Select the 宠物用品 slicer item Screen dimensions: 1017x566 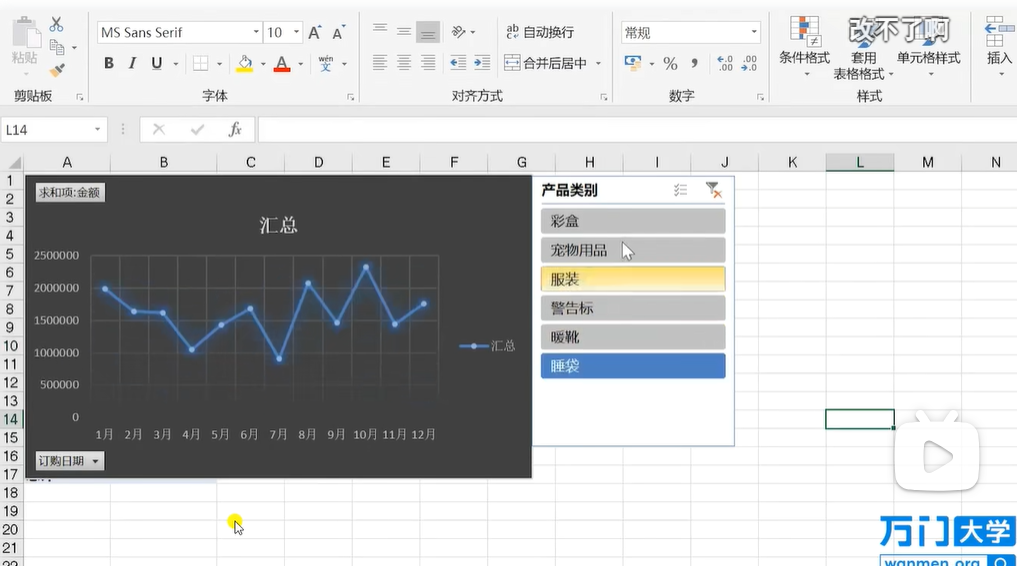pos(633,250)
